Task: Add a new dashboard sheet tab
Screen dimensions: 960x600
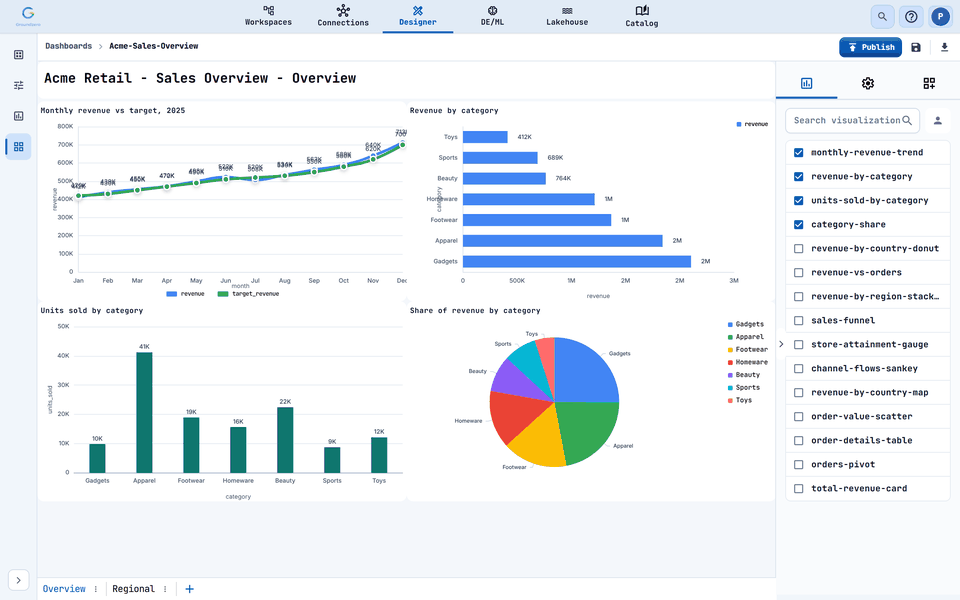Action: coord(190,589)
